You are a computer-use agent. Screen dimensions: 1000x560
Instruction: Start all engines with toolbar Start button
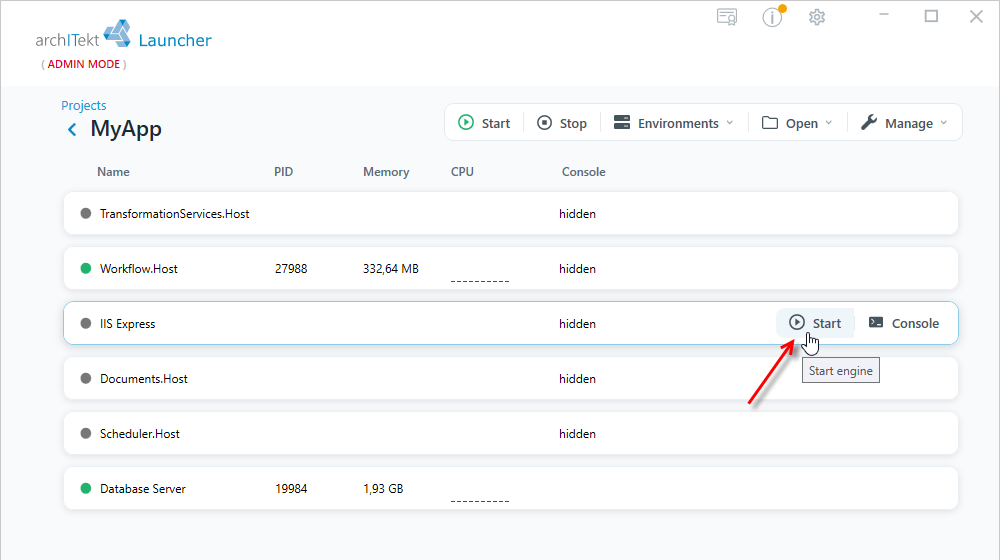tap(485, 123)
